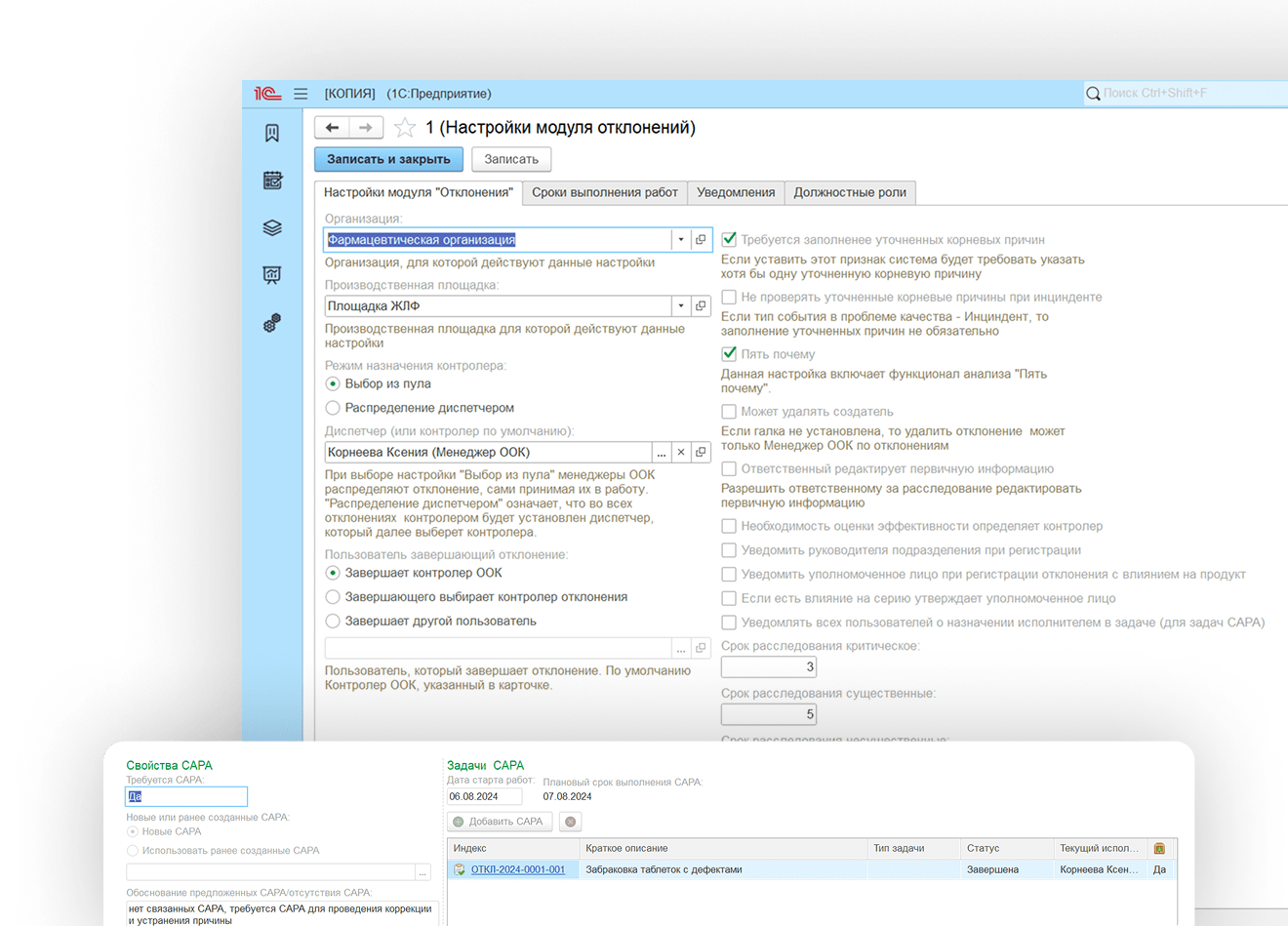Viewport: 1288px width, 926px height.
Task: Switch to Сроки выполнения работ tab
Action: [605, 193]
